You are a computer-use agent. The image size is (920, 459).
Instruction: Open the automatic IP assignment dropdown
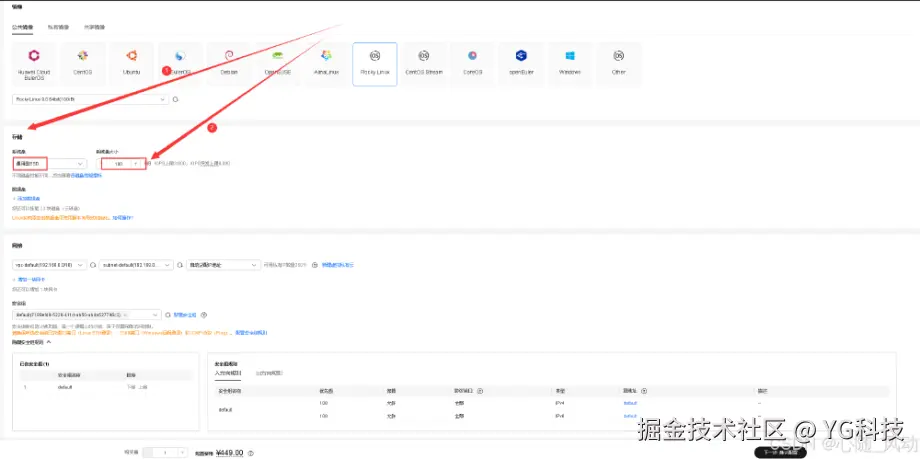point(223,265)
